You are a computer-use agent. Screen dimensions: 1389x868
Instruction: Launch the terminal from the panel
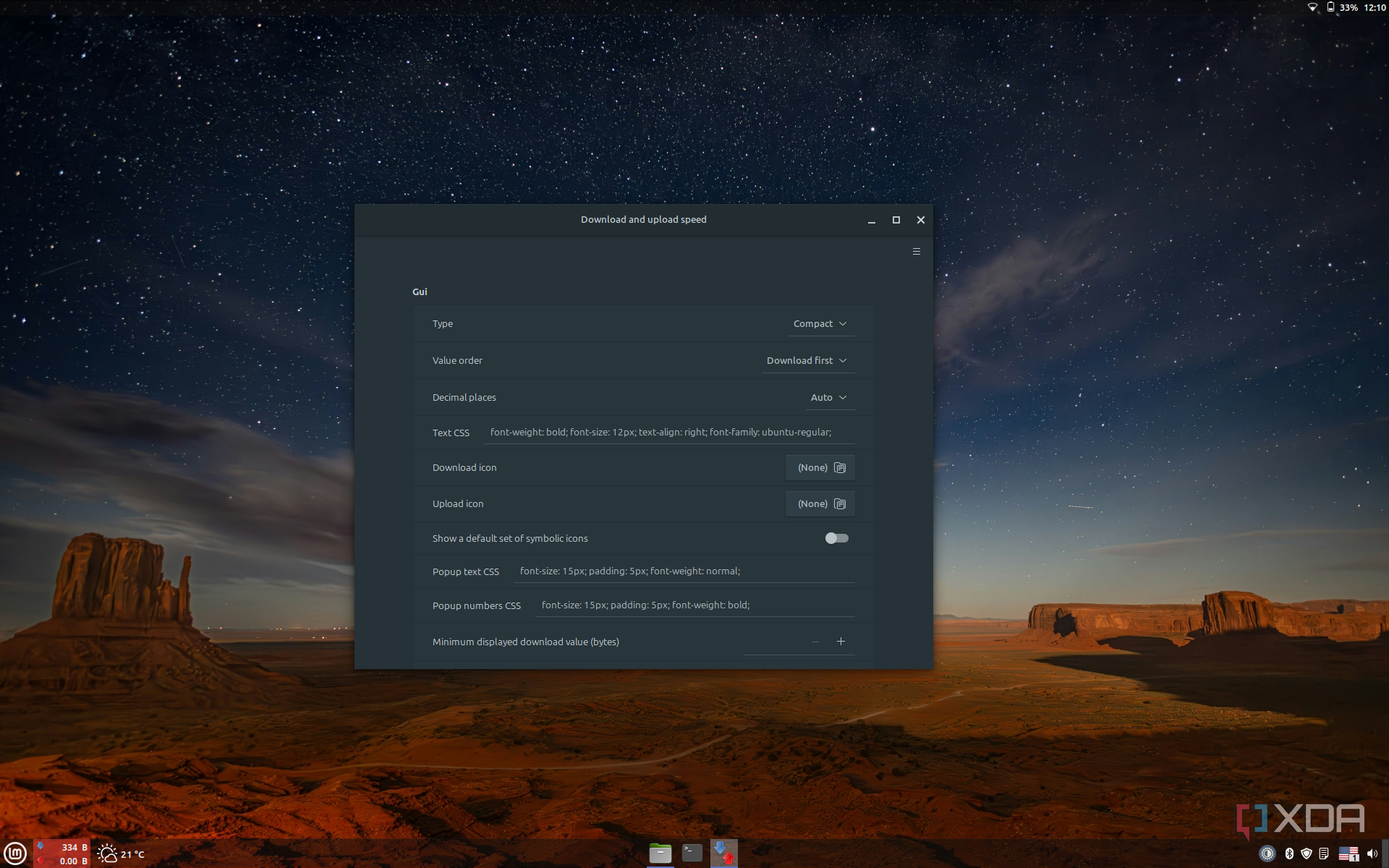[x=692, y=854]
